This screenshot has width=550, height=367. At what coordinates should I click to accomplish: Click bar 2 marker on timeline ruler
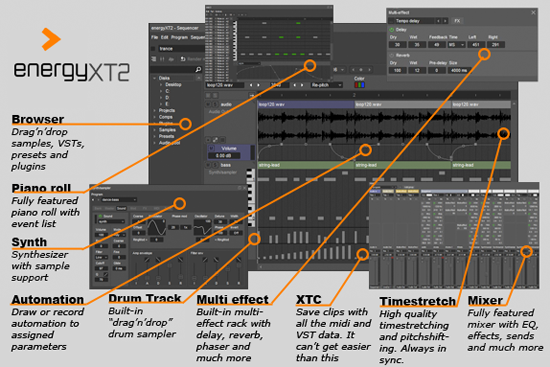coord(354,95)
